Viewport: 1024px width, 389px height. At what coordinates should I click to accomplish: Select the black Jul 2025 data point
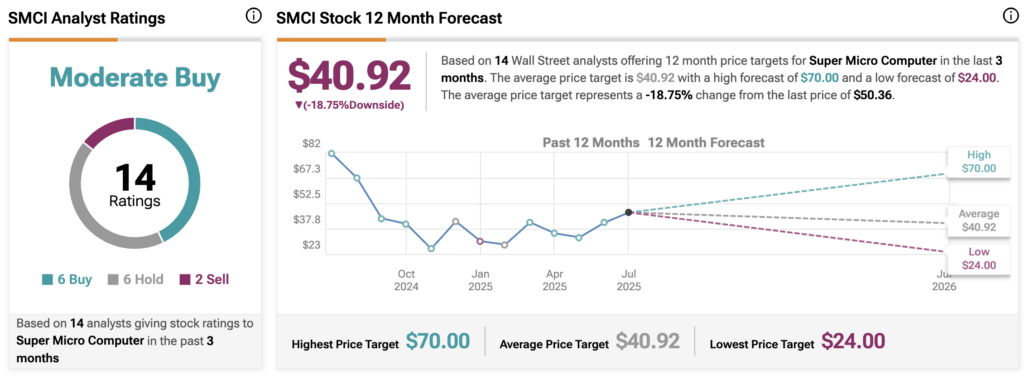click(628, 212)
